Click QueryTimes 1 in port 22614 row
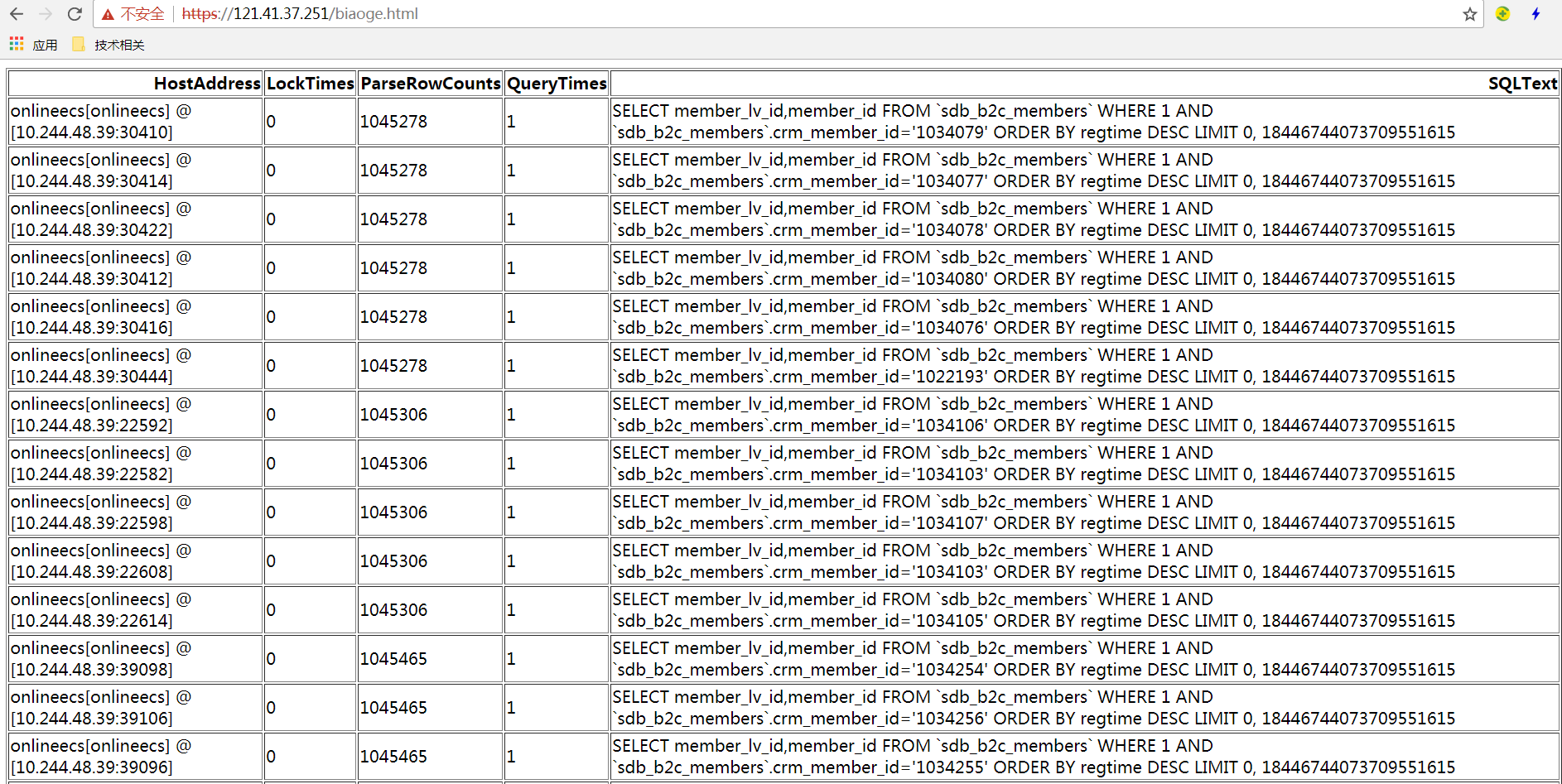This screenshot has width=1562, height=784. 557,610
